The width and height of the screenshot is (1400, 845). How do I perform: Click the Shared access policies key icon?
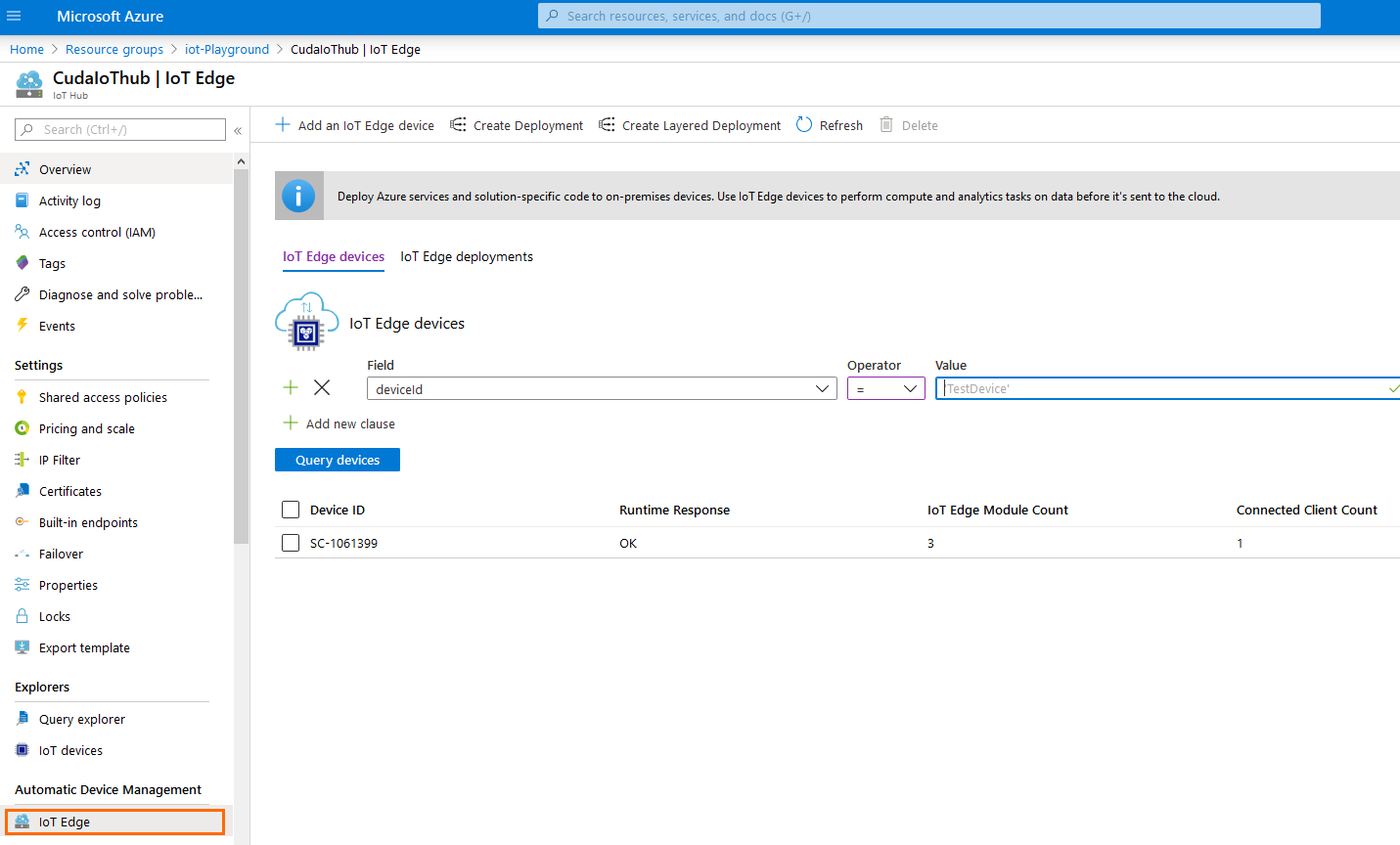22,397
